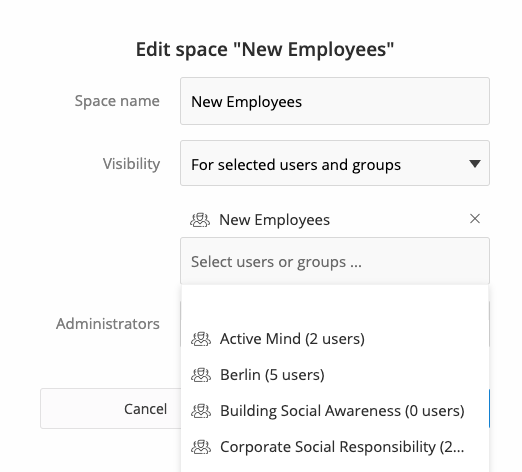Open the Visibility dropdown arrow
The height and width of the screenshot is (472, 522).
pyautogui.click(x=475, y=164)
